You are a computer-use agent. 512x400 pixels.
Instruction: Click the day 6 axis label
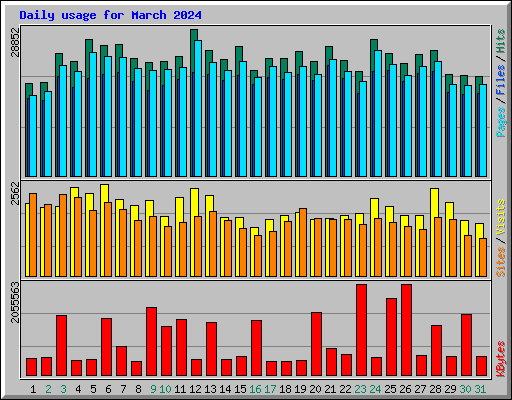(x=108, y=389)
